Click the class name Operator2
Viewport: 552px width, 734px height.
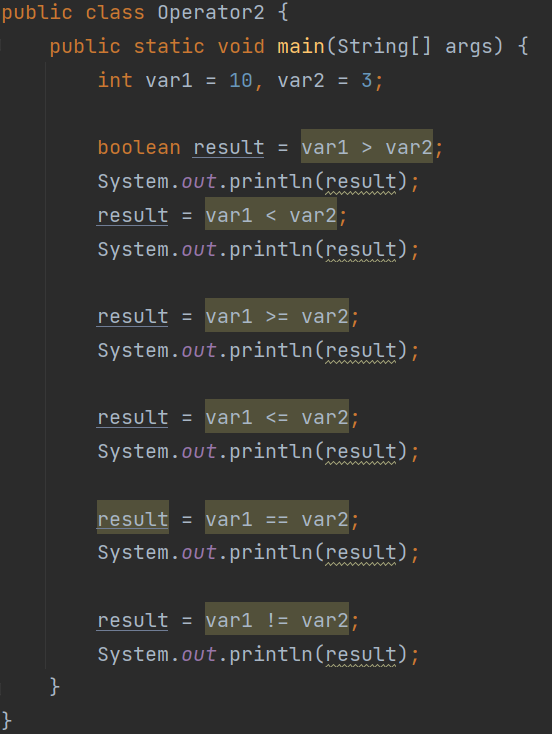pyautogui.click(x=211, y=13)
